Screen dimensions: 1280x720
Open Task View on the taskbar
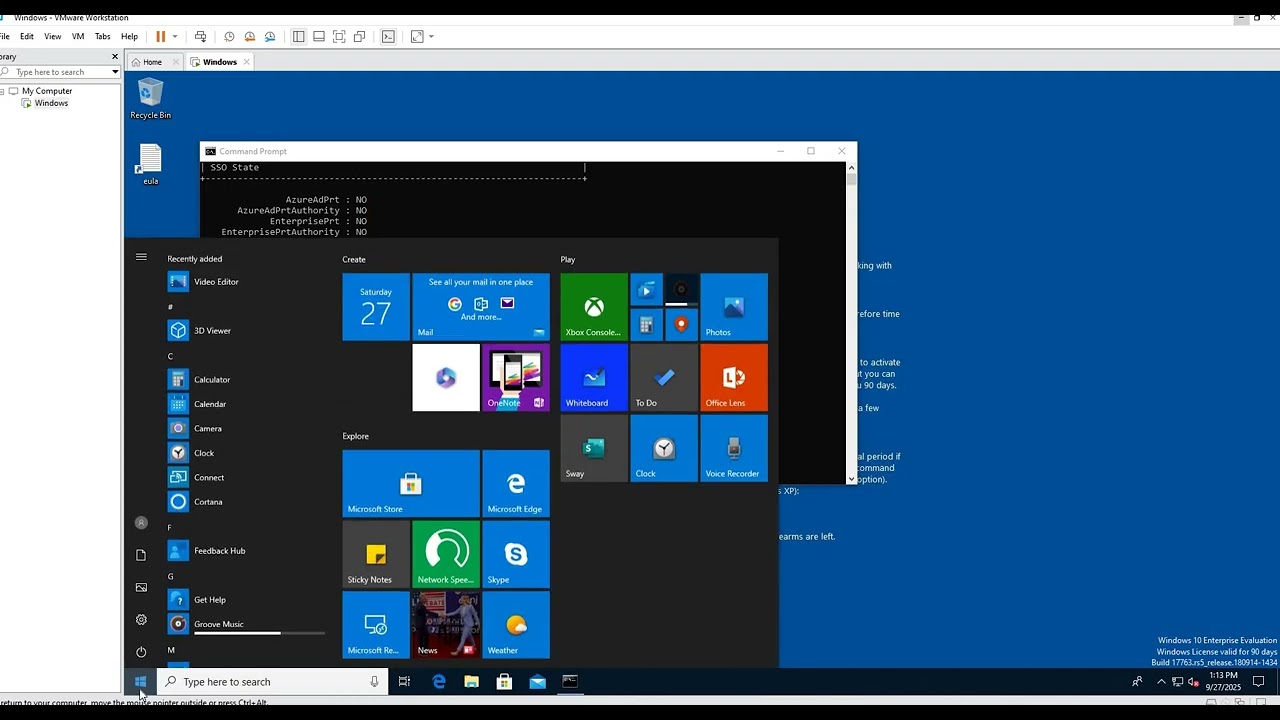(404, 682)
